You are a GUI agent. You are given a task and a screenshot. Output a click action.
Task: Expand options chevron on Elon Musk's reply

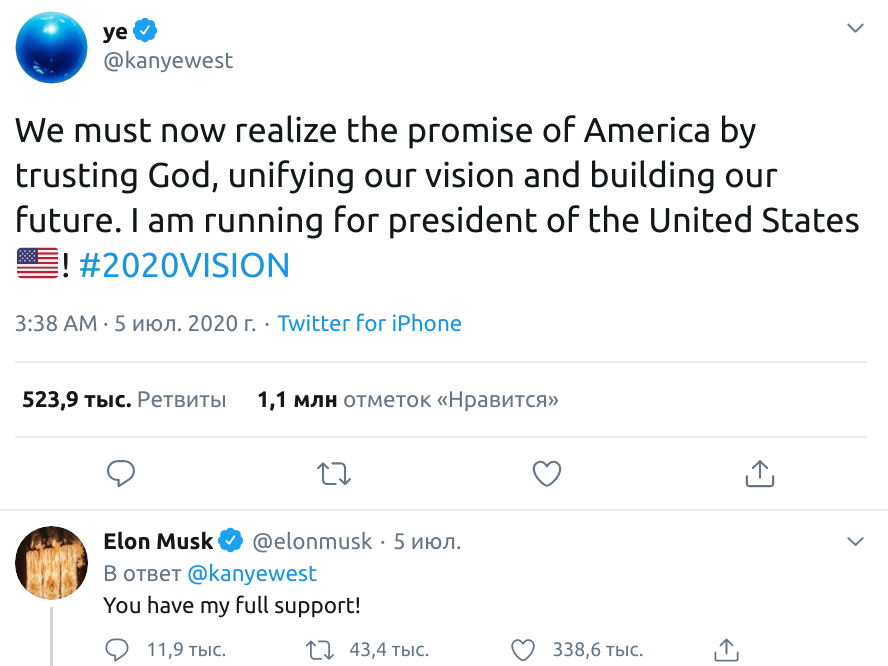[856, 542]
